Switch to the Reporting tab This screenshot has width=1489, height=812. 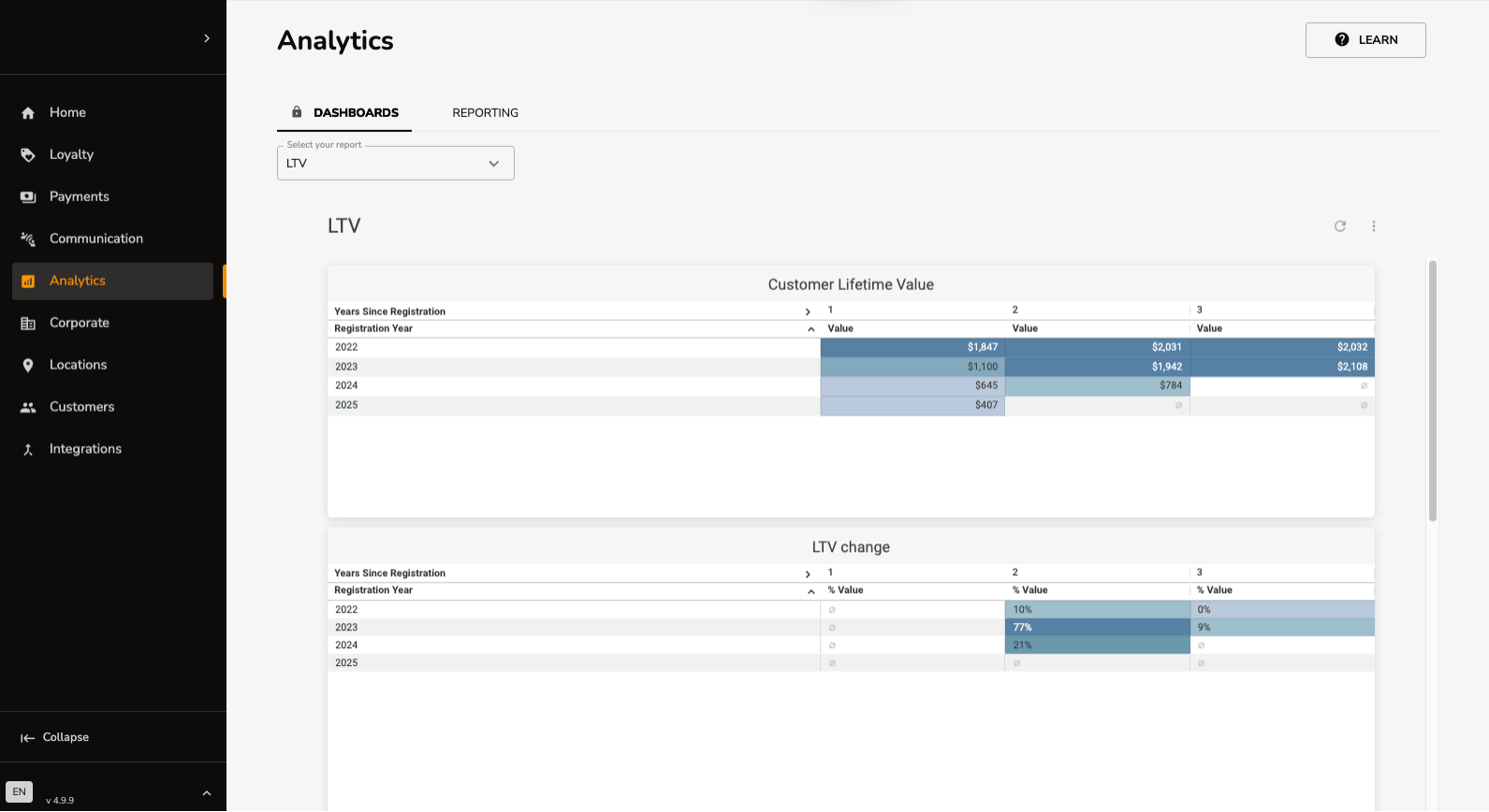point(485,113)
